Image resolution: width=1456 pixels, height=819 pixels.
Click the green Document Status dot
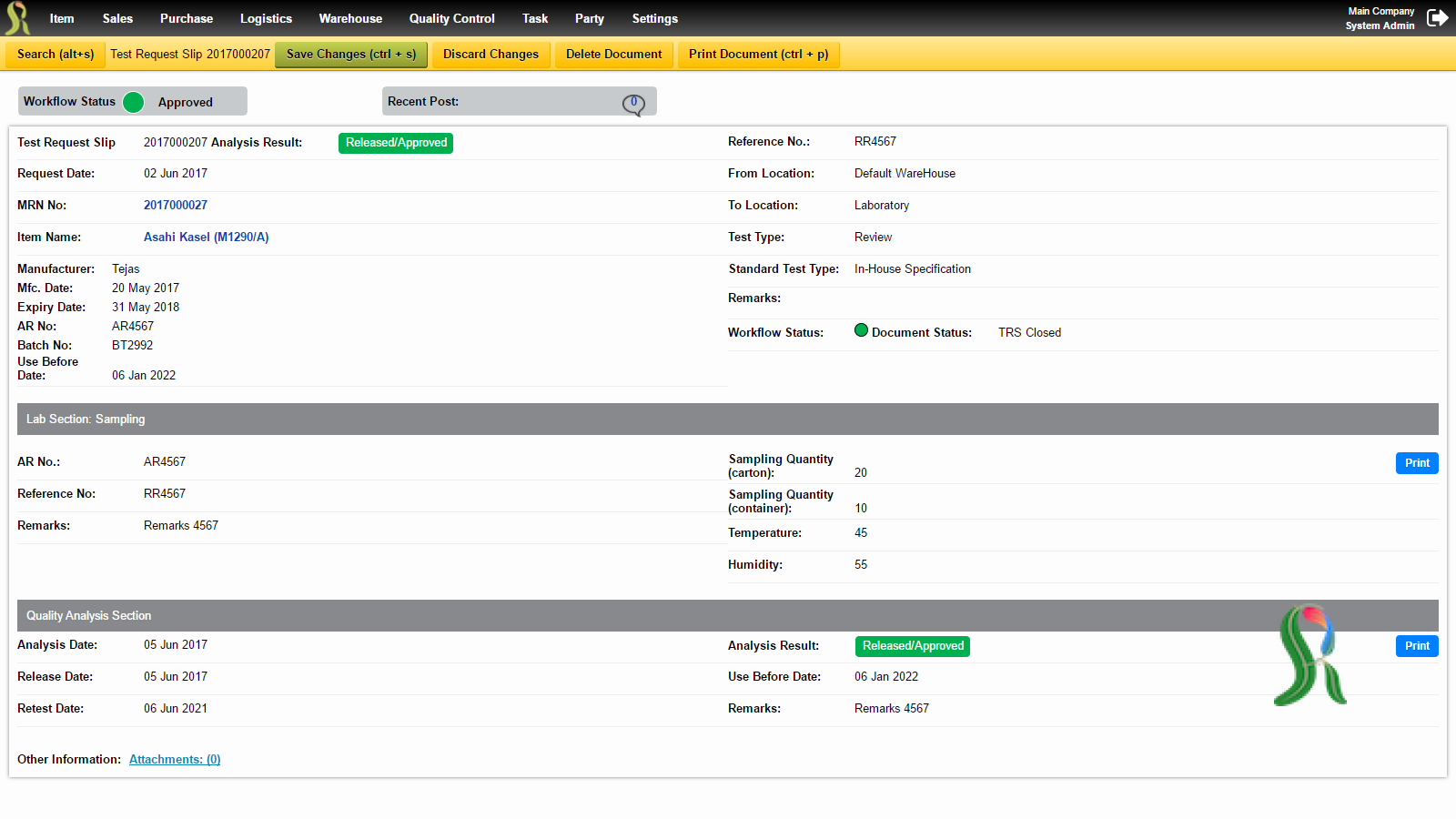click(861, 330)
